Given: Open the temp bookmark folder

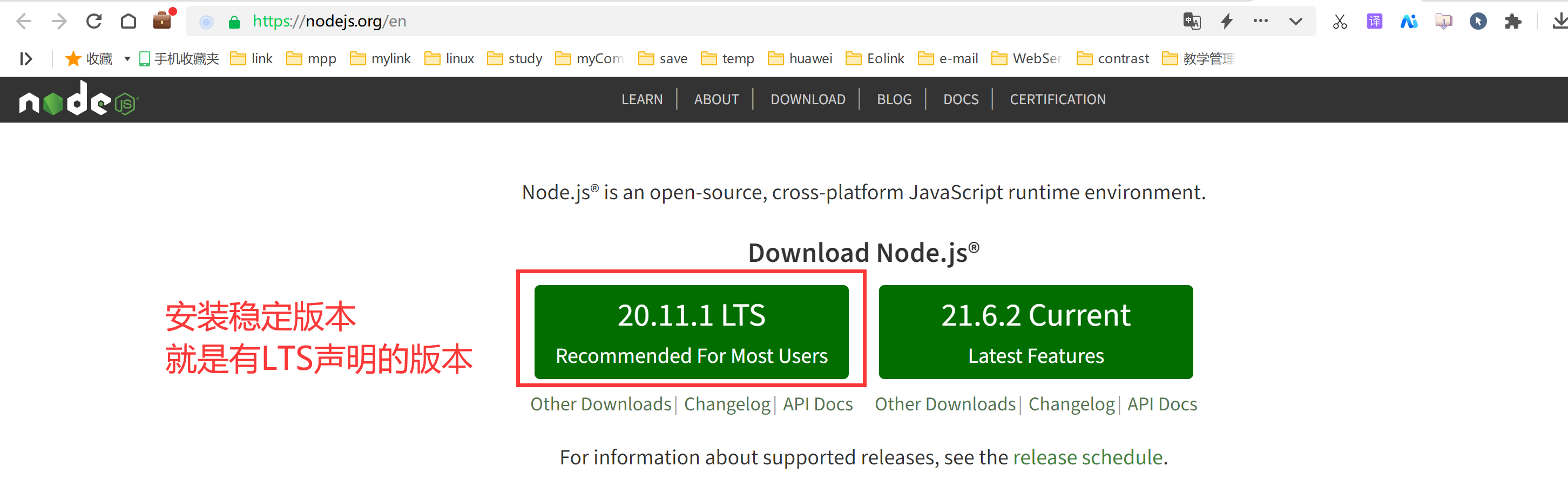Looking at the screenshot, I should [727, 58].
